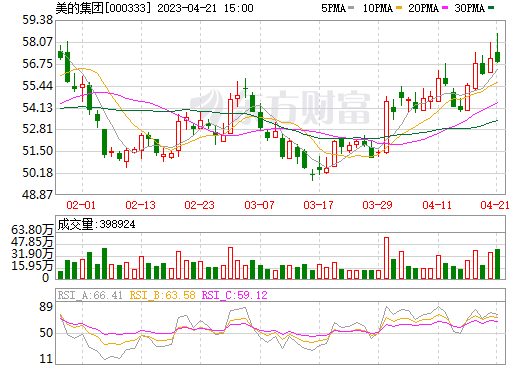Click the timestamp 2023-04-21 15:00
This screenshot has width=520, height=365.
pos(205,8)
